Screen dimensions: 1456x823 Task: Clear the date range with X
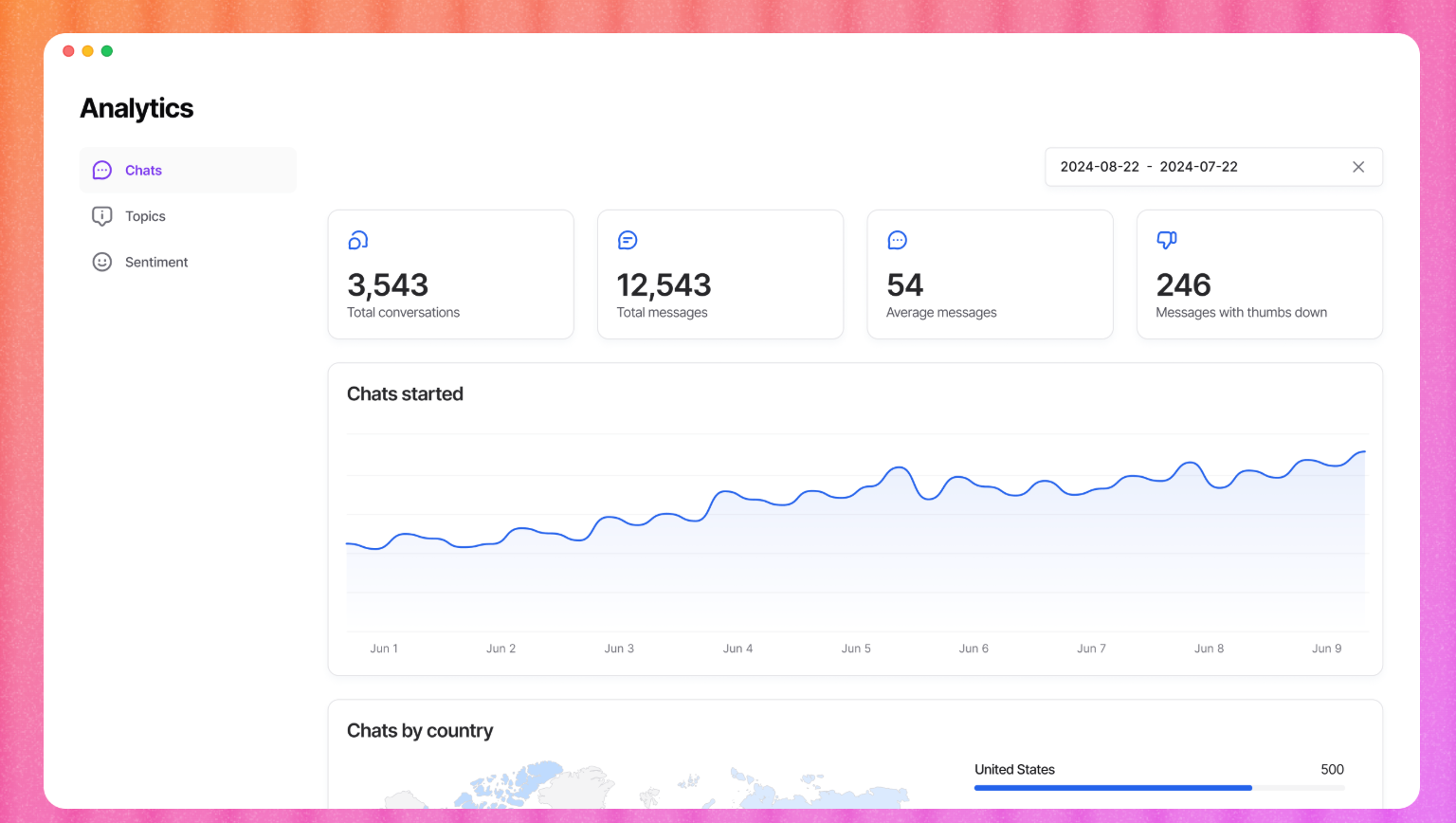pyautogui.click(x=1357, y=167)
